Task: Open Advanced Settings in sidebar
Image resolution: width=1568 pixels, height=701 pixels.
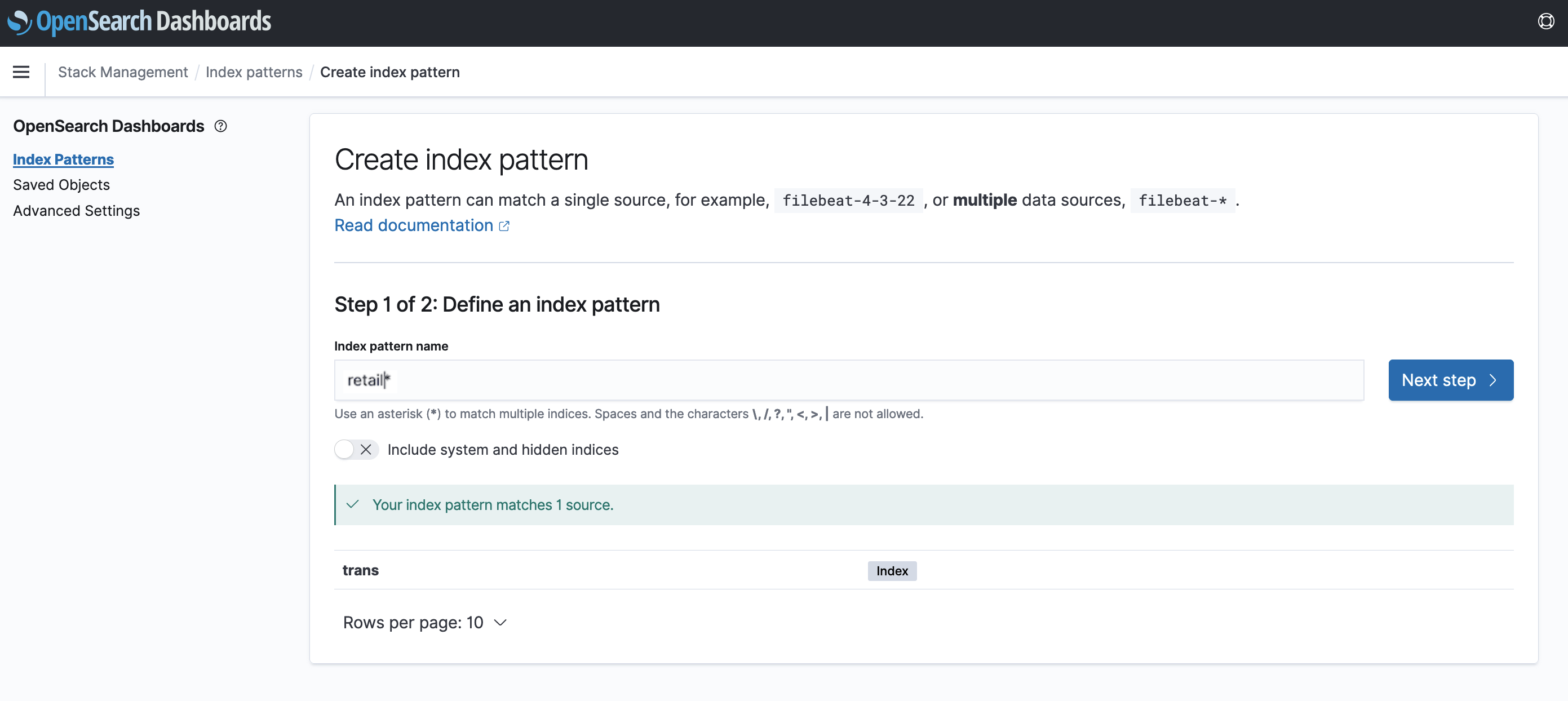Action: 77,211
